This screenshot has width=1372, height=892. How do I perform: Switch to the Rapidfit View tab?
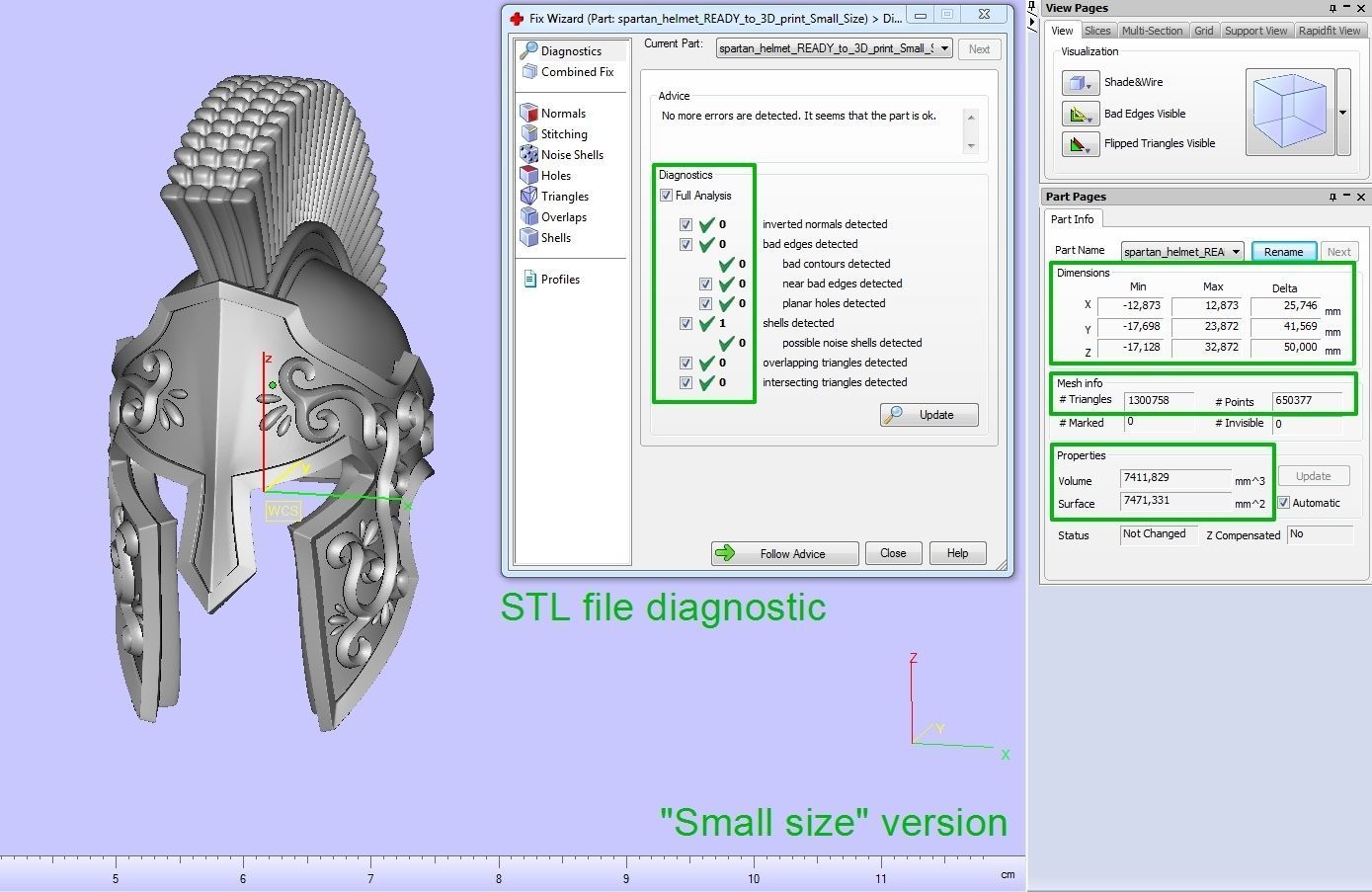[x=1330, y=31]
